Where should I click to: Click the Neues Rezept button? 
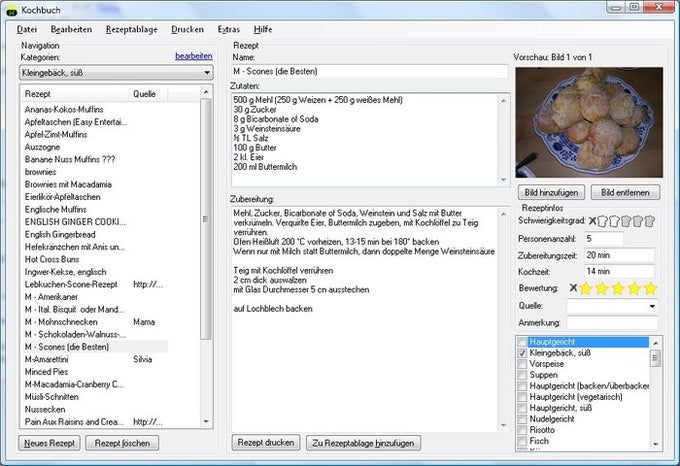pyautogui.click(x=49, y=443)
